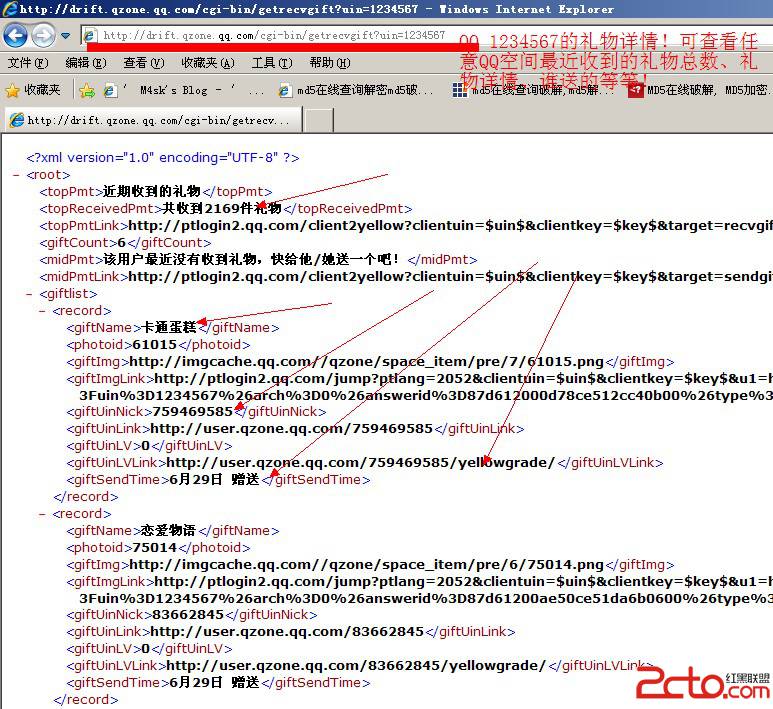Click the giftImg URL ending 75014.png
The height and width of the screenshot is (709, 773).
(x=366, y=565)
